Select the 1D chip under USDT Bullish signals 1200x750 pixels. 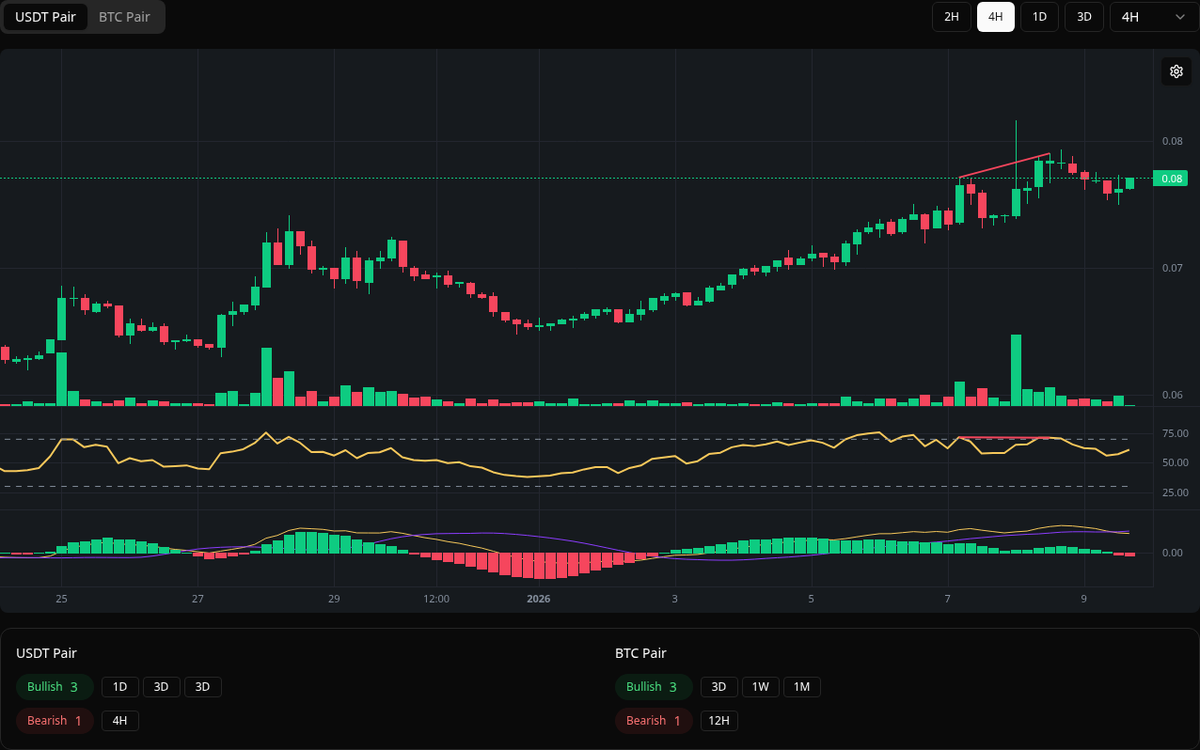click(119, 687)
